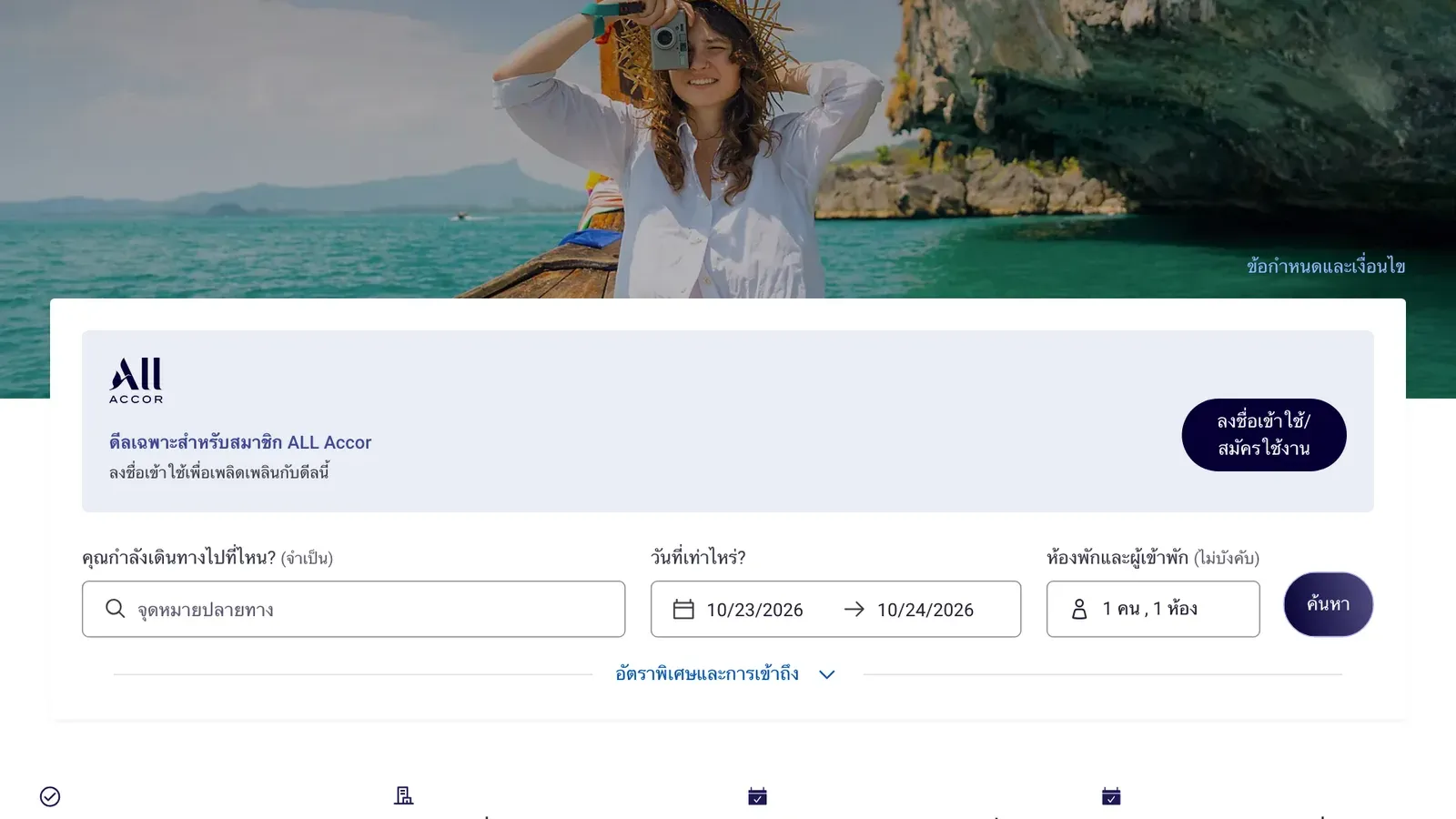
Task: Click the left of the two checked-calendar icons
Action: 757,796
